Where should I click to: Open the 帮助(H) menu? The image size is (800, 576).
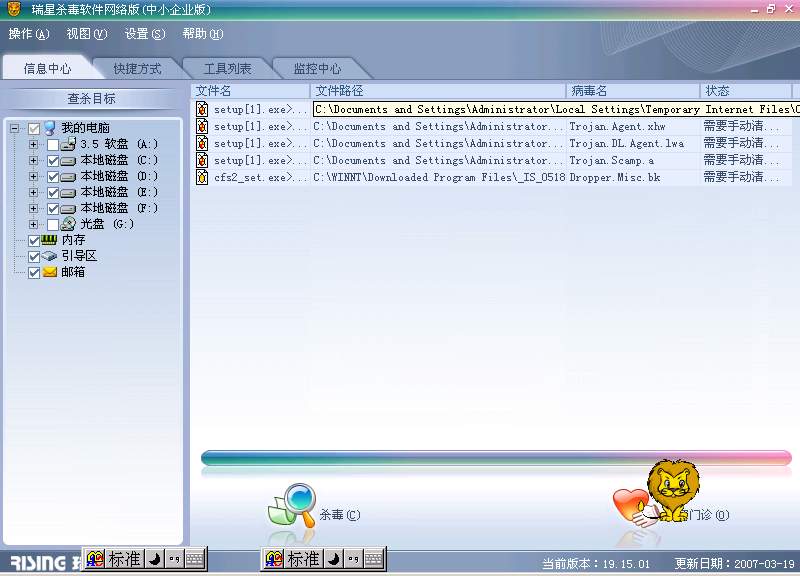click(203, 34)
